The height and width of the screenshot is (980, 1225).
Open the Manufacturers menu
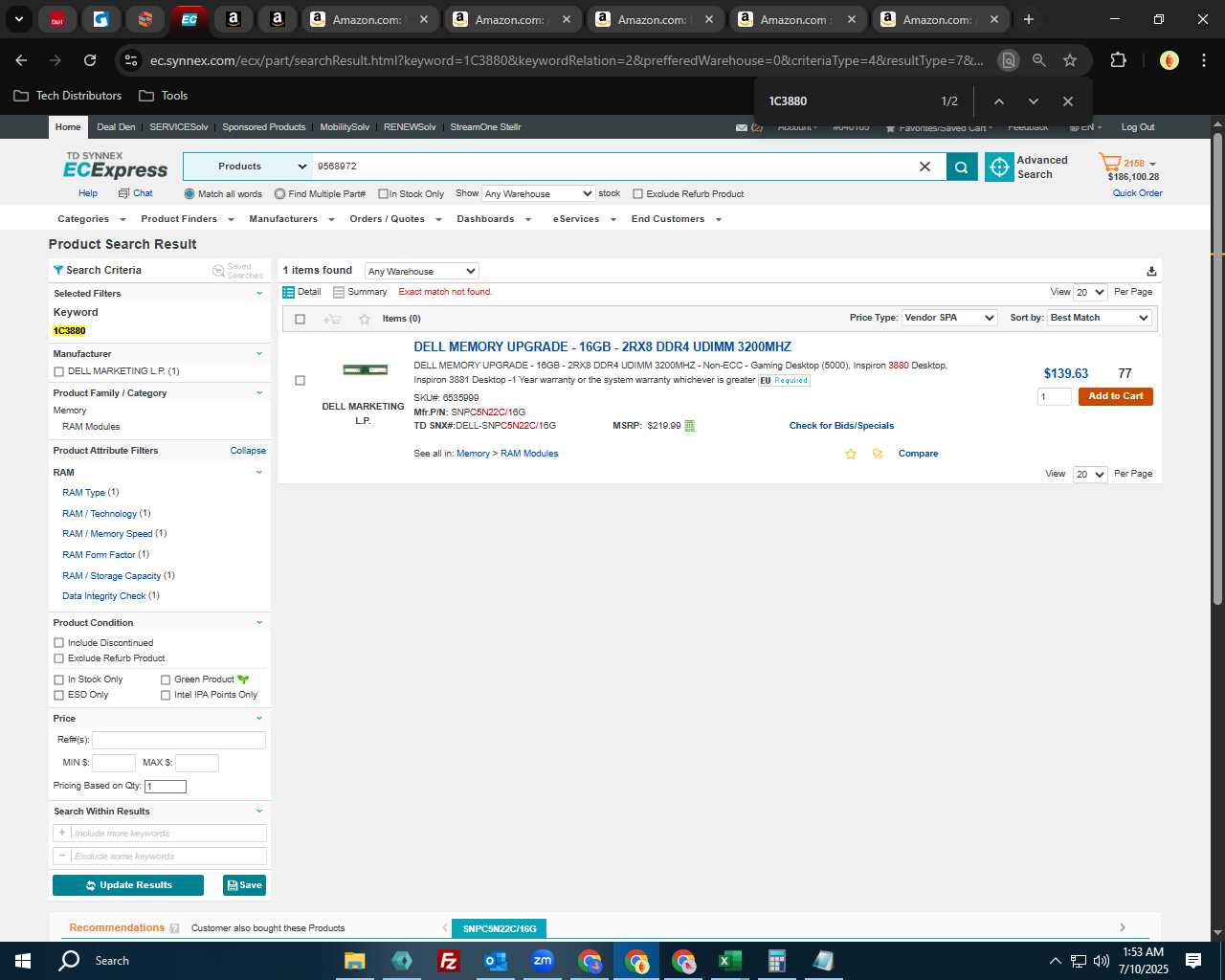click(x=291, y=219)
